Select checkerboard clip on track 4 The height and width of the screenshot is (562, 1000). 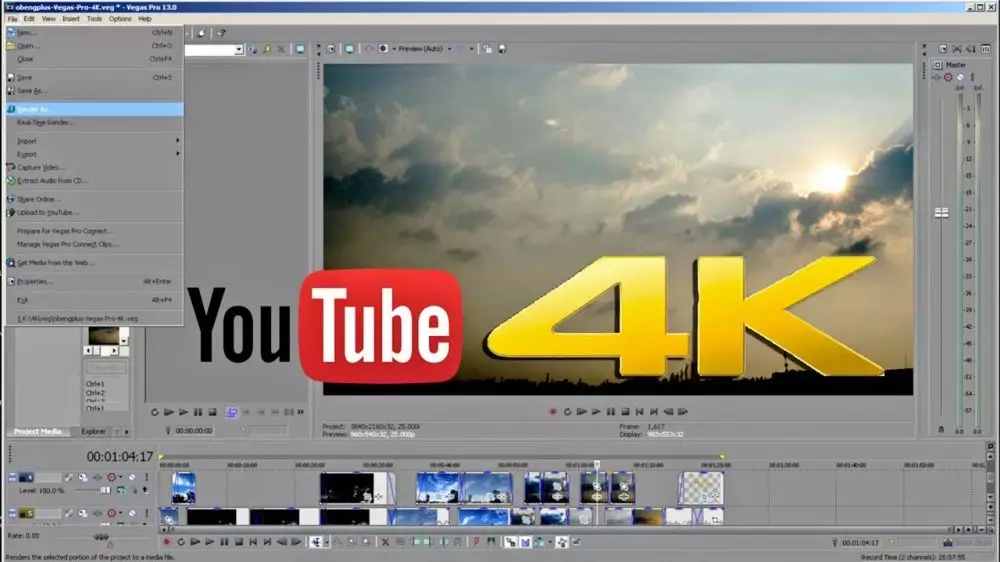(x=701, y=488)
